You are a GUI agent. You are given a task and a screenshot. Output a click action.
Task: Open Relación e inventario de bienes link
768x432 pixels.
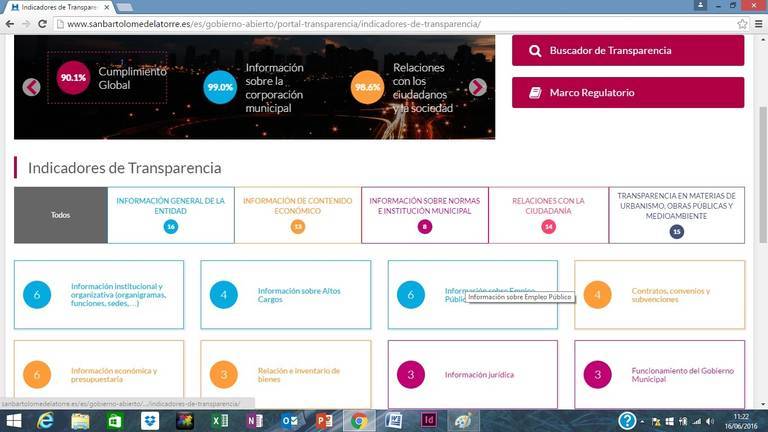[299, 375]
